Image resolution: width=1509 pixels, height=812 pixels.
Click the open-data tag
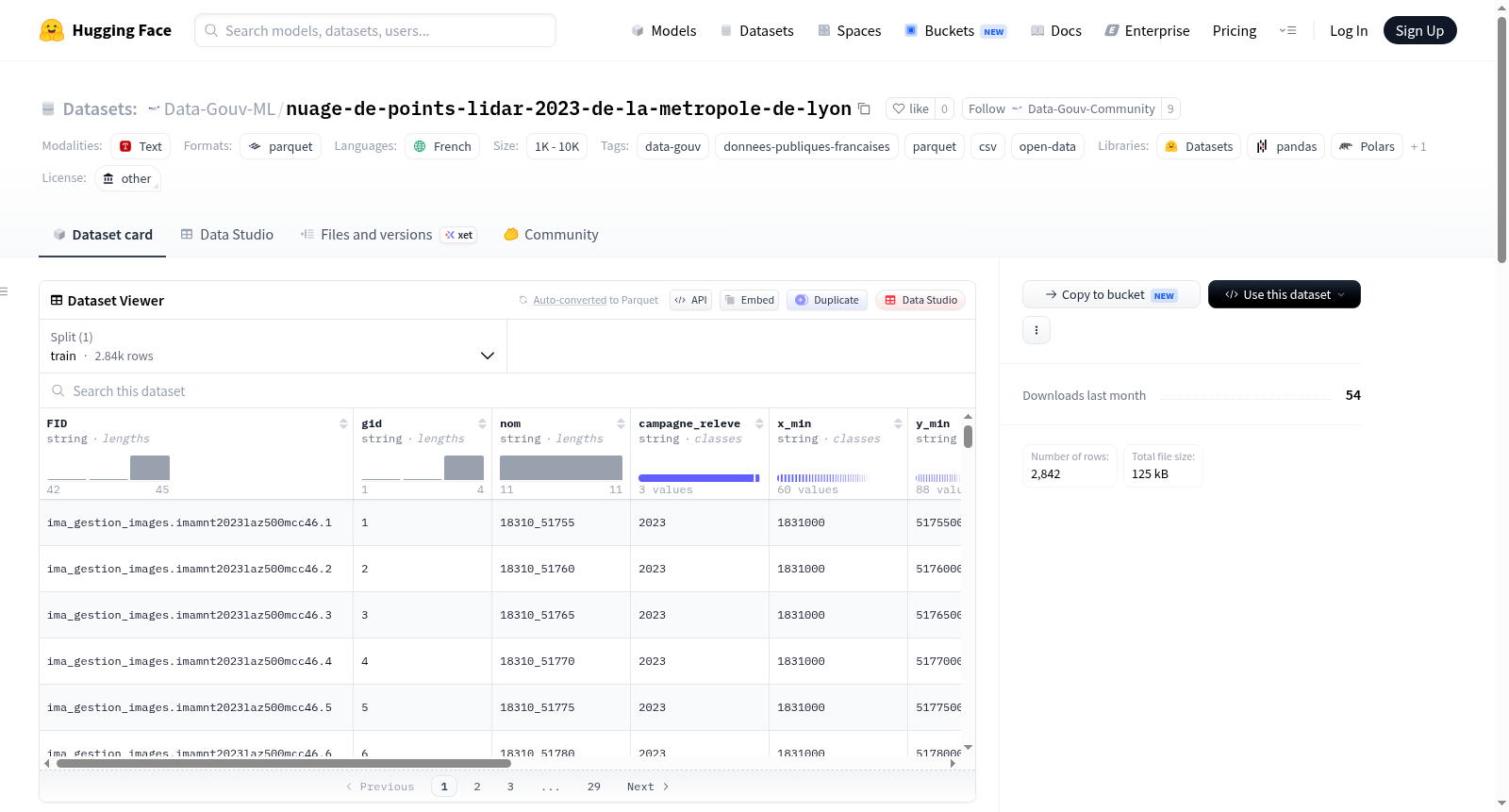pyautogui.click(x=1047, y=146)
